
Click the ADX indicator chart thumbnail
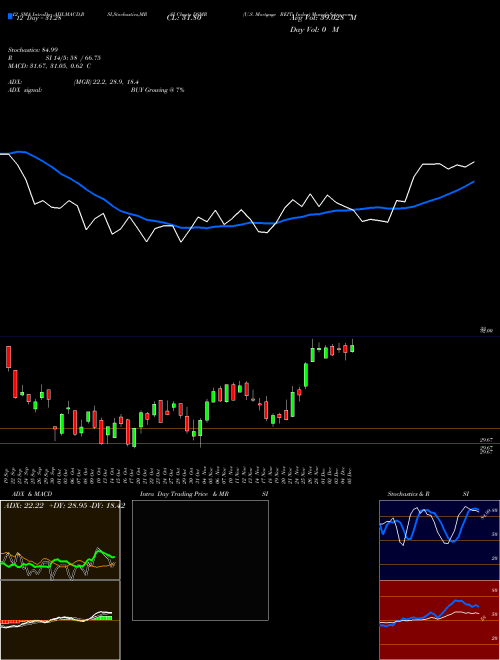coord(60,540)
